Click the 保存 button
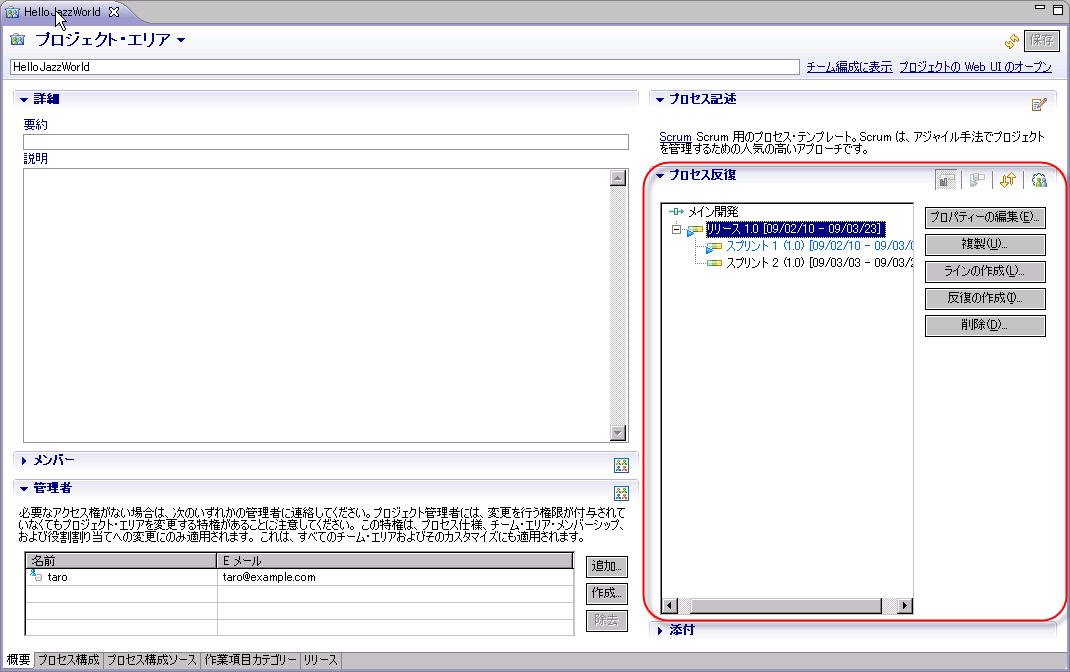 [x=1041, y=40]
